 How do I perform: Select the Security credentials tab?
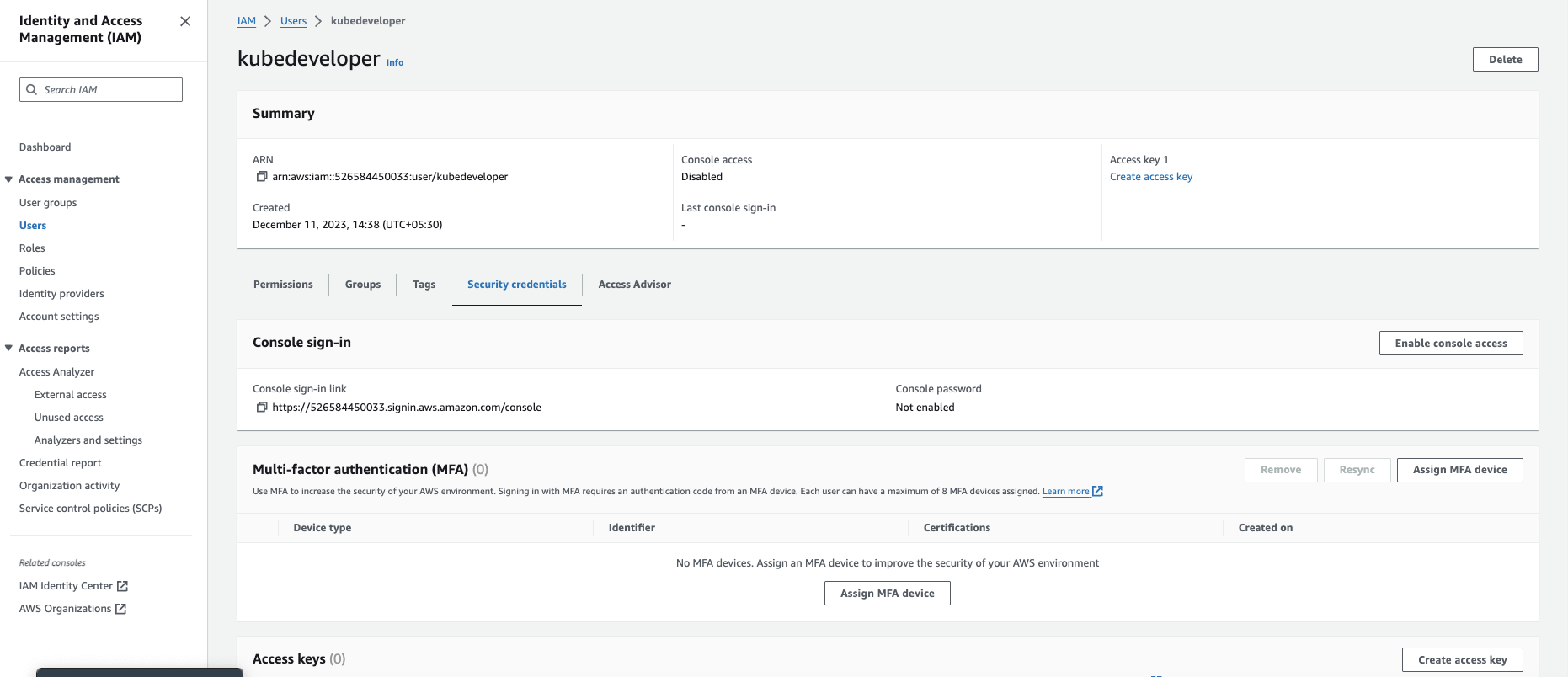pyautogui.click(x=517, y=285)
